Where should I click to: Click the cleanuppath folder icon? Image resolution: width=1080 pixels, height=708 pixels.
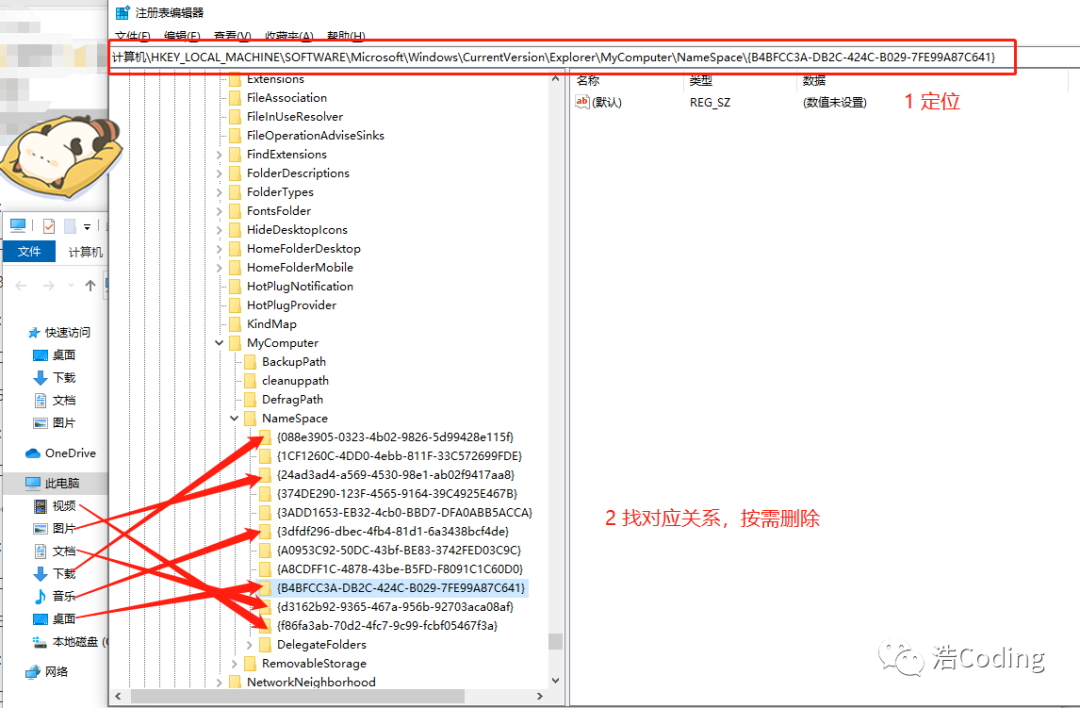[x=250, y=381]
